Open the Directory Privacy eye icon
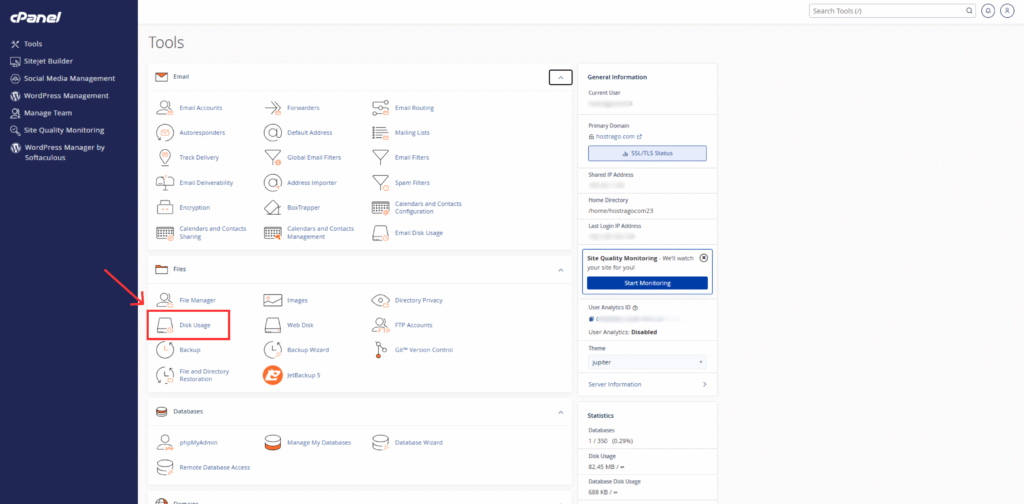Image resolution: width=1024 pixels, height=504 pixels. click(x=381, y=300)
